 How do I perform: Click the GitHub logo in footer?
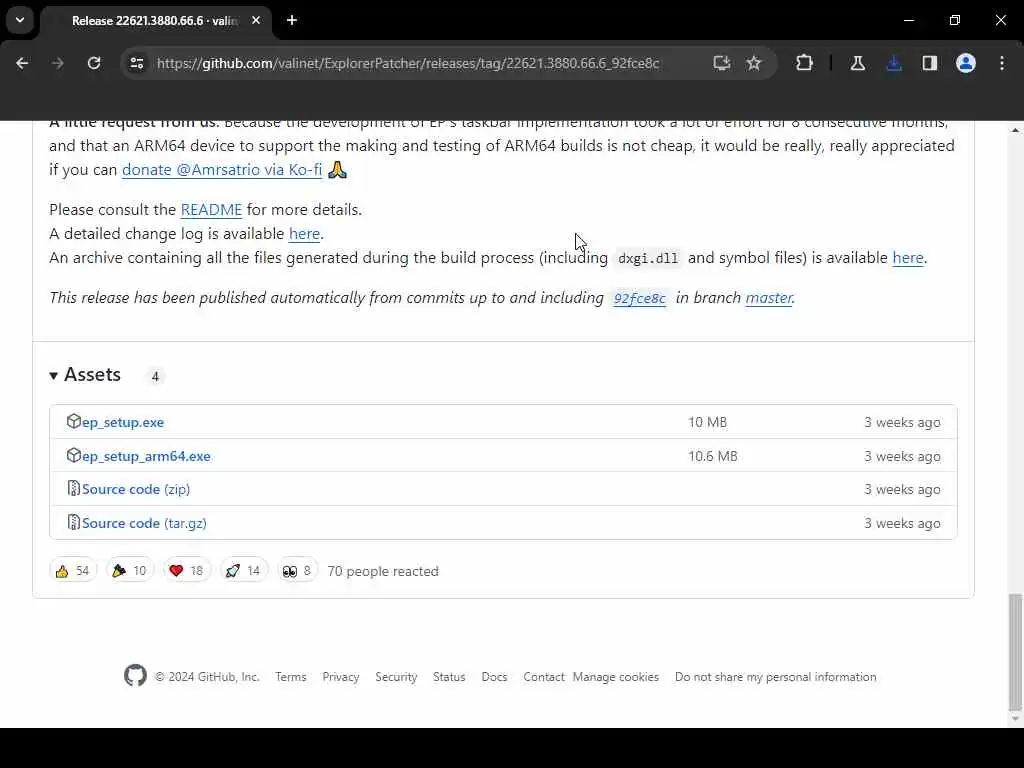135,675
